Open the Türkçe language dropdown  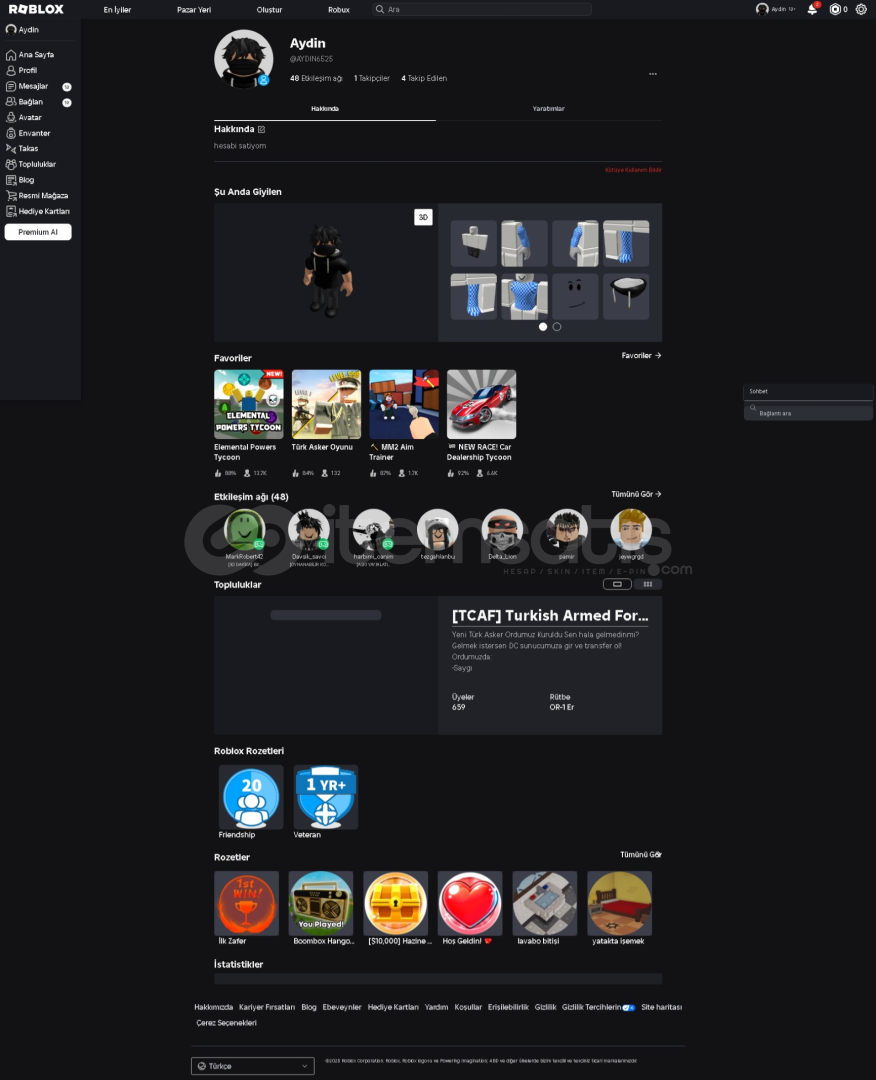point(253,1066)
